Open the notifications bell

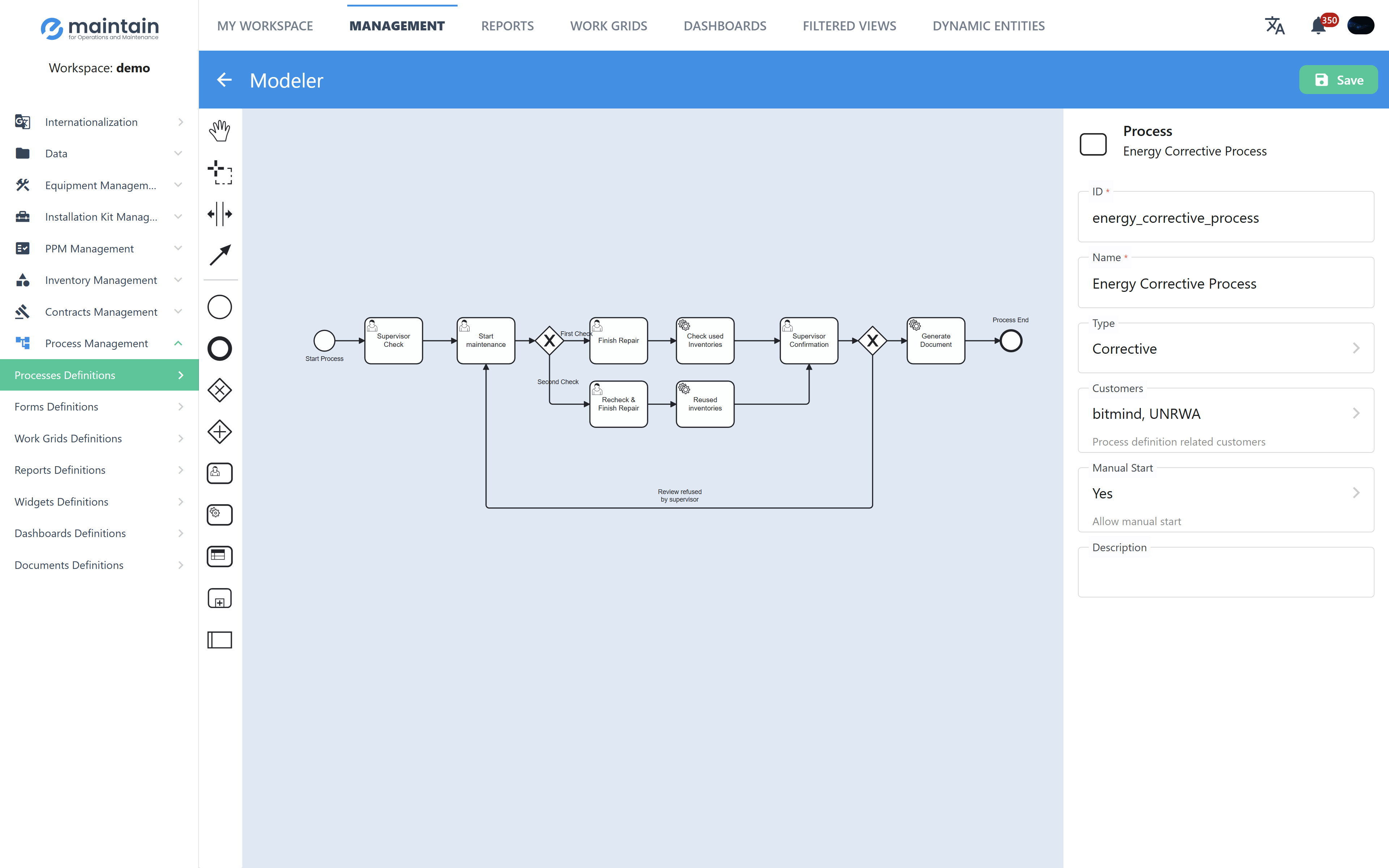point(1318,26)
